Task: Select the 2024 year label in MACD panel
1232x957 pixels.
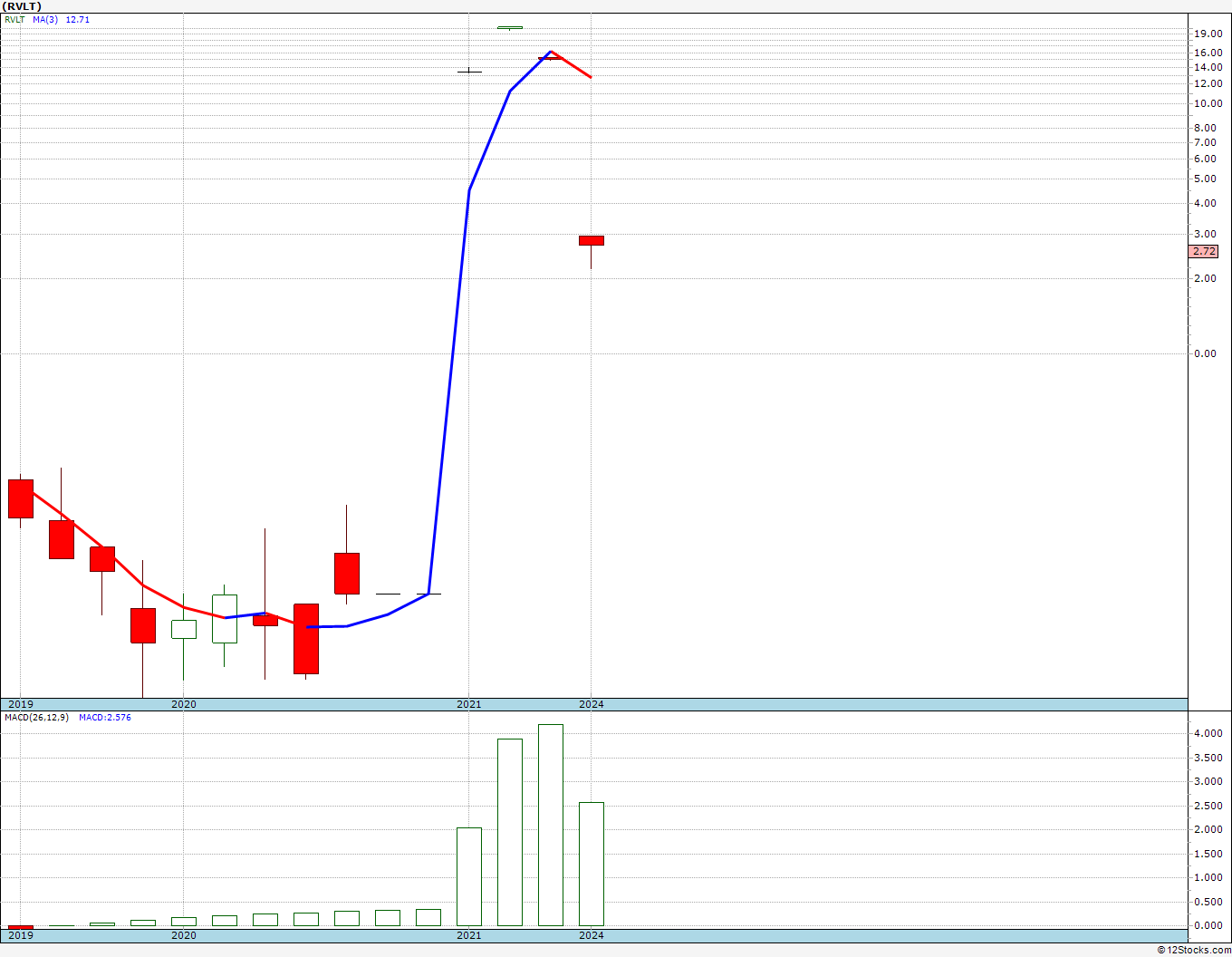Action: point(592,935)
